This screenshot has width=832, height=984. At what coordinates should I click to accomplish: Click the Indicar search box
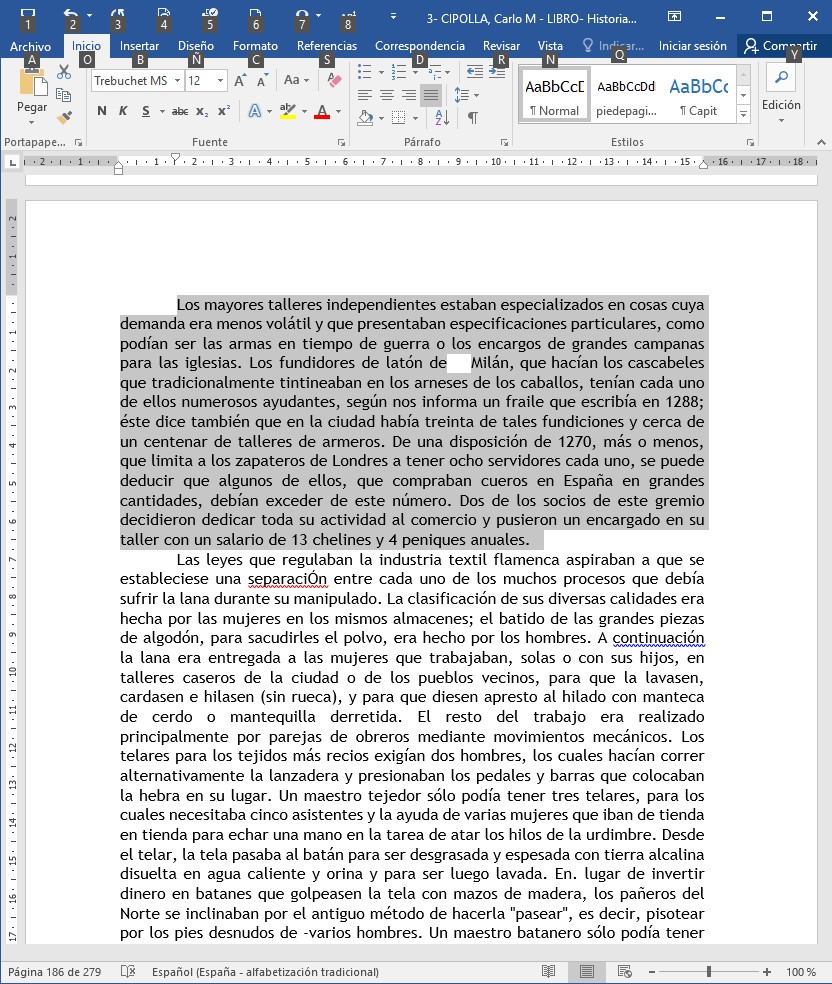(613, 46)
